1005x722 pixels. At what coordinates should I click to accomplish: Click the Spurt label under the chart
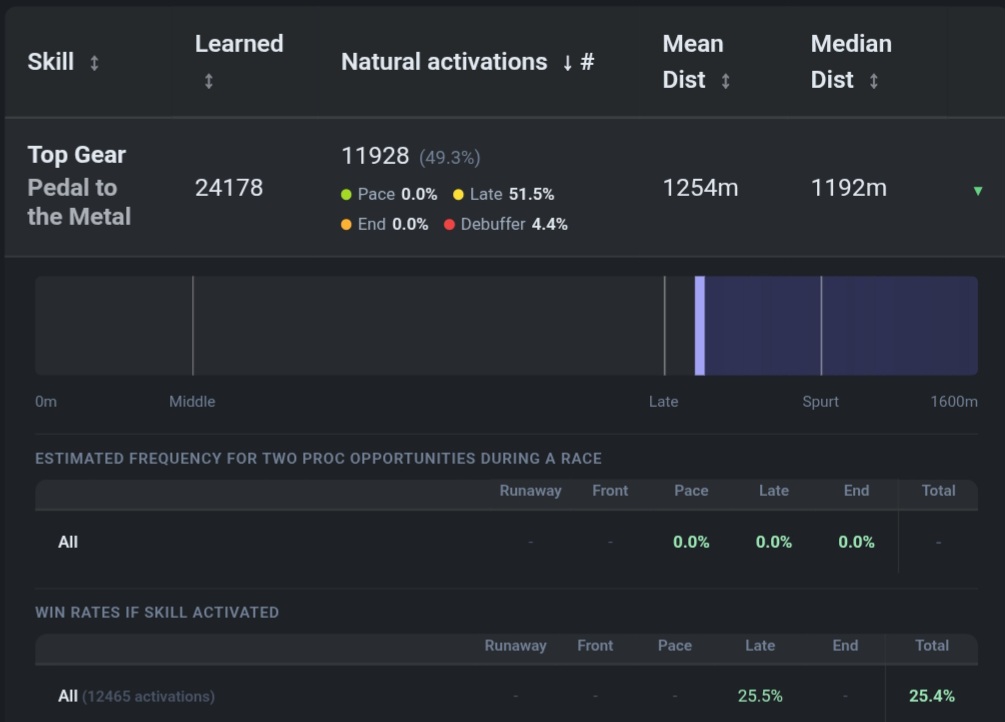[x=820, y=401]
